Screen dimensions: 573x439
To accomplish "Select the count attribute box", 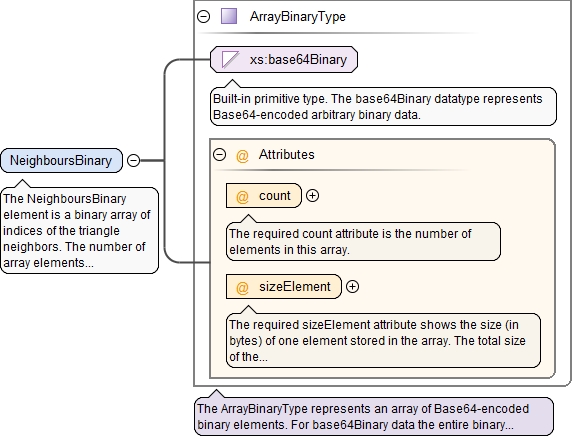I will [x=264, y=196].
